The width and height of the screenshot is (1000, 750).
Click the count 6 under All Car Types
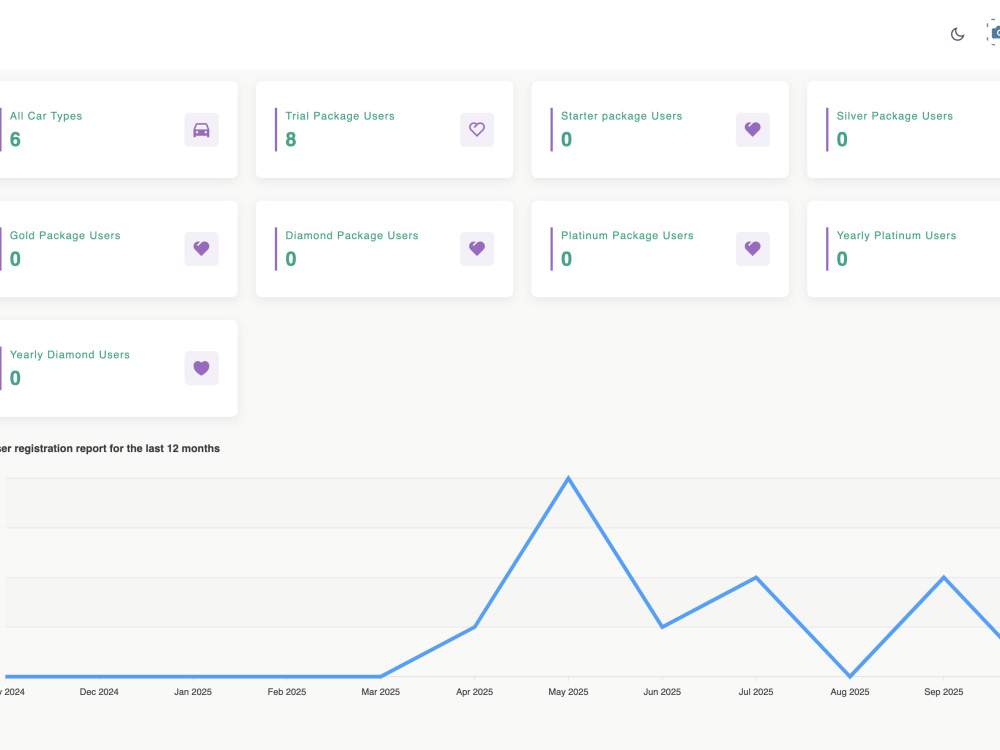(15, 139)
